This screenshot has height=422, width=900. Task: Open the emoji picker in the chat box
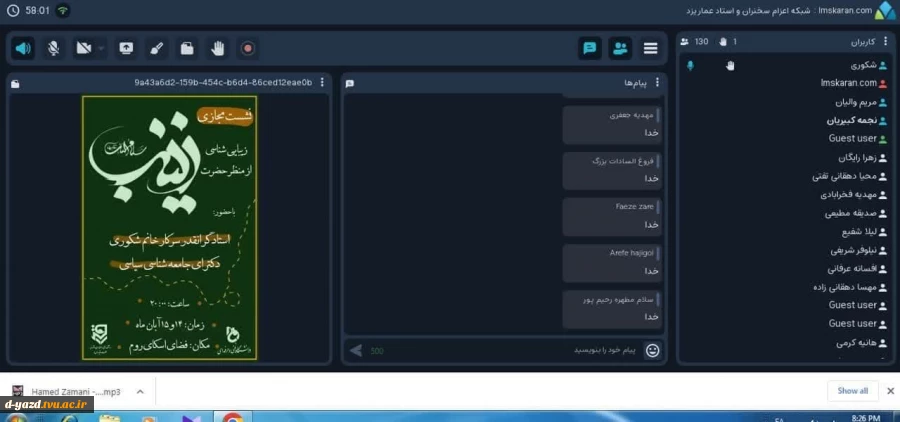pos(653,350)
